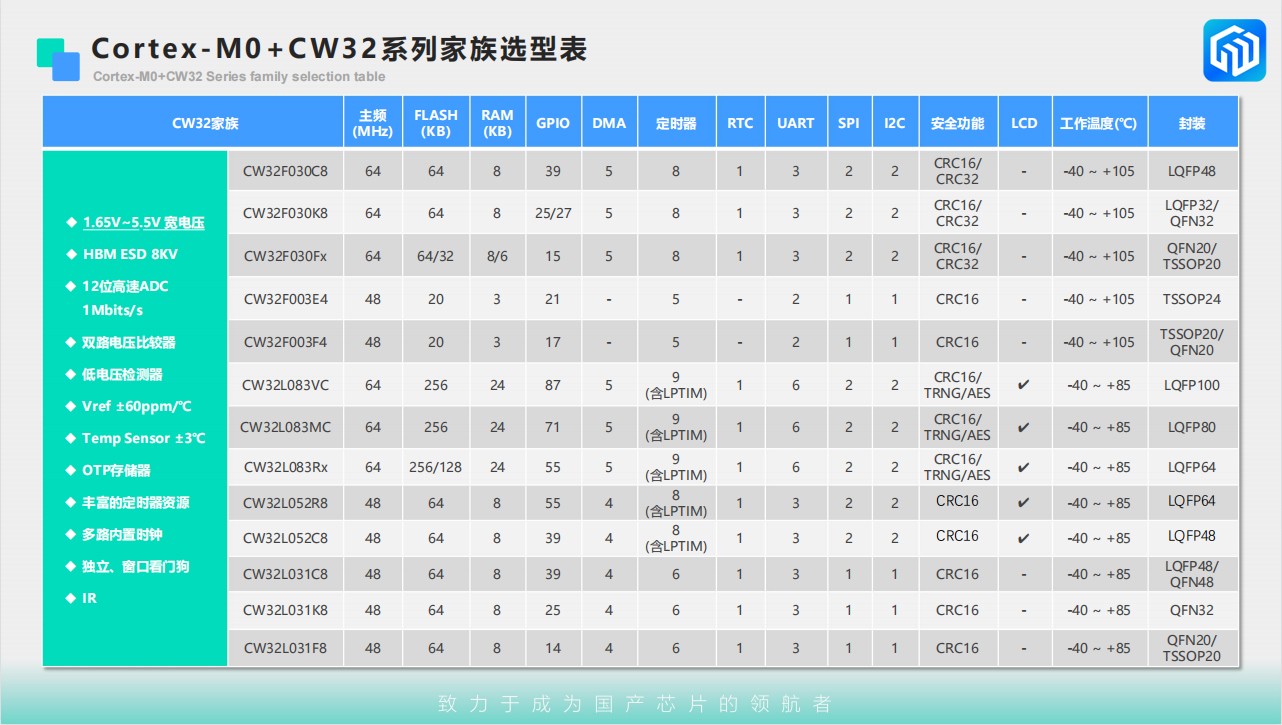Click the LCD checkmark in the CW32L052C8 row
This screenshot has width=1282, height=725.
pos(1023,538)
